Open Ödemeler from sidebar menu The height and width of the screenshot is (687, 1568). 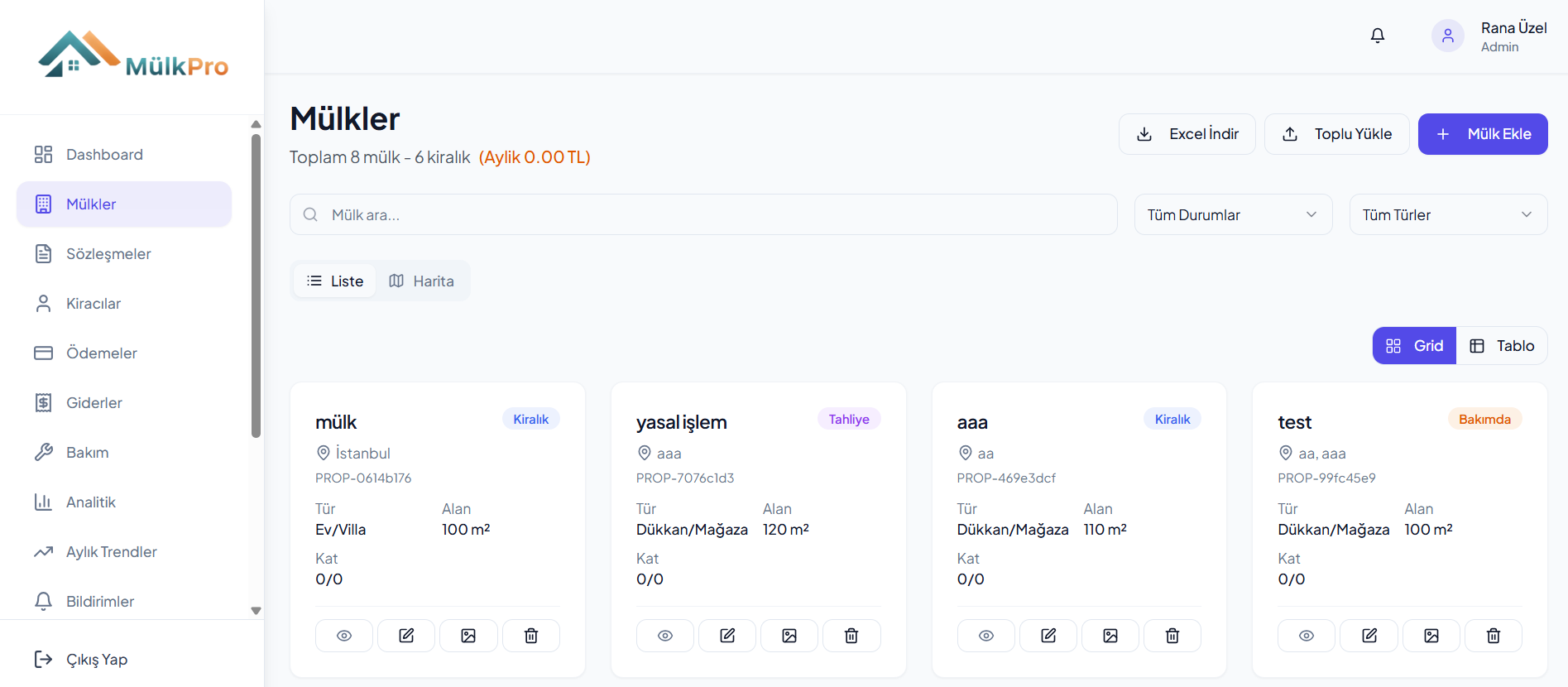102,353
